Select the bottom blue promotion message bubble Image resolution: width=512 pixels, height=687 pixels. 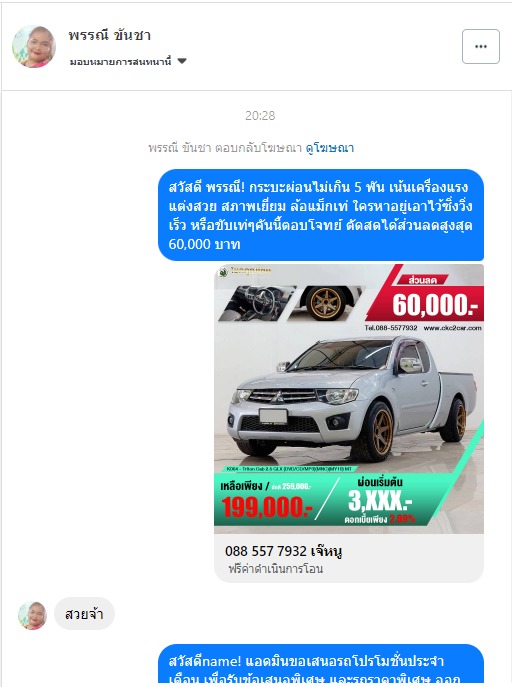(x=321, y=663)
